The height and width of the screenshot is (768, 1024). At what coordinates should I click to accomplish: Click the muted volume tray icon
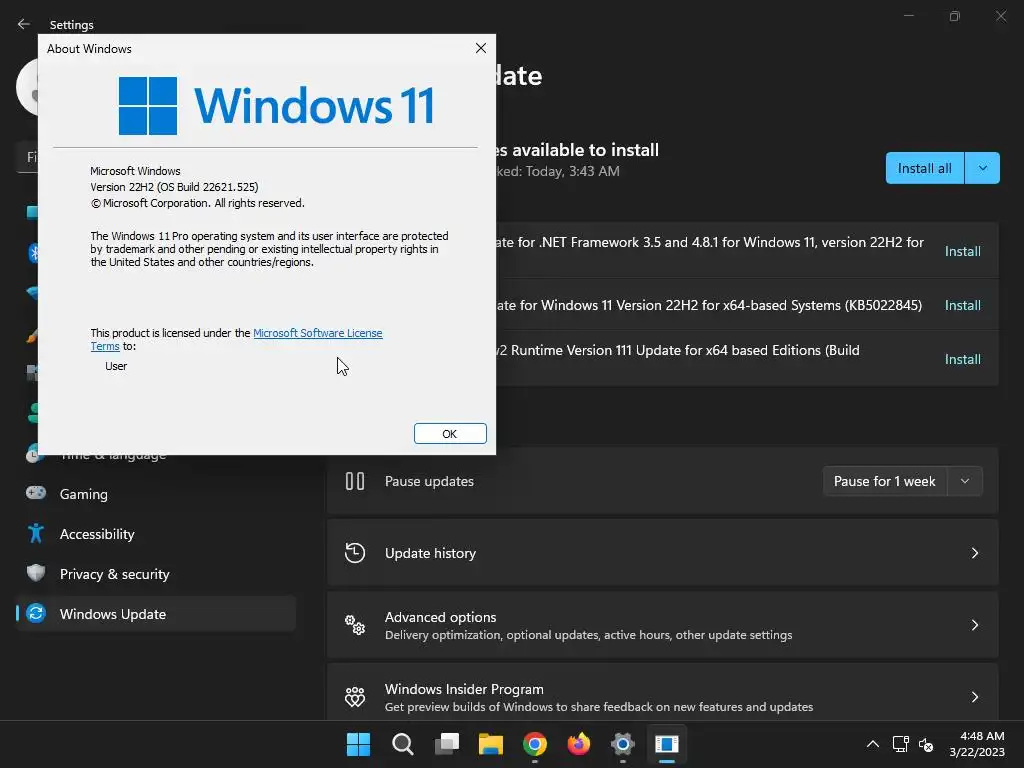[x=926, y=744]
